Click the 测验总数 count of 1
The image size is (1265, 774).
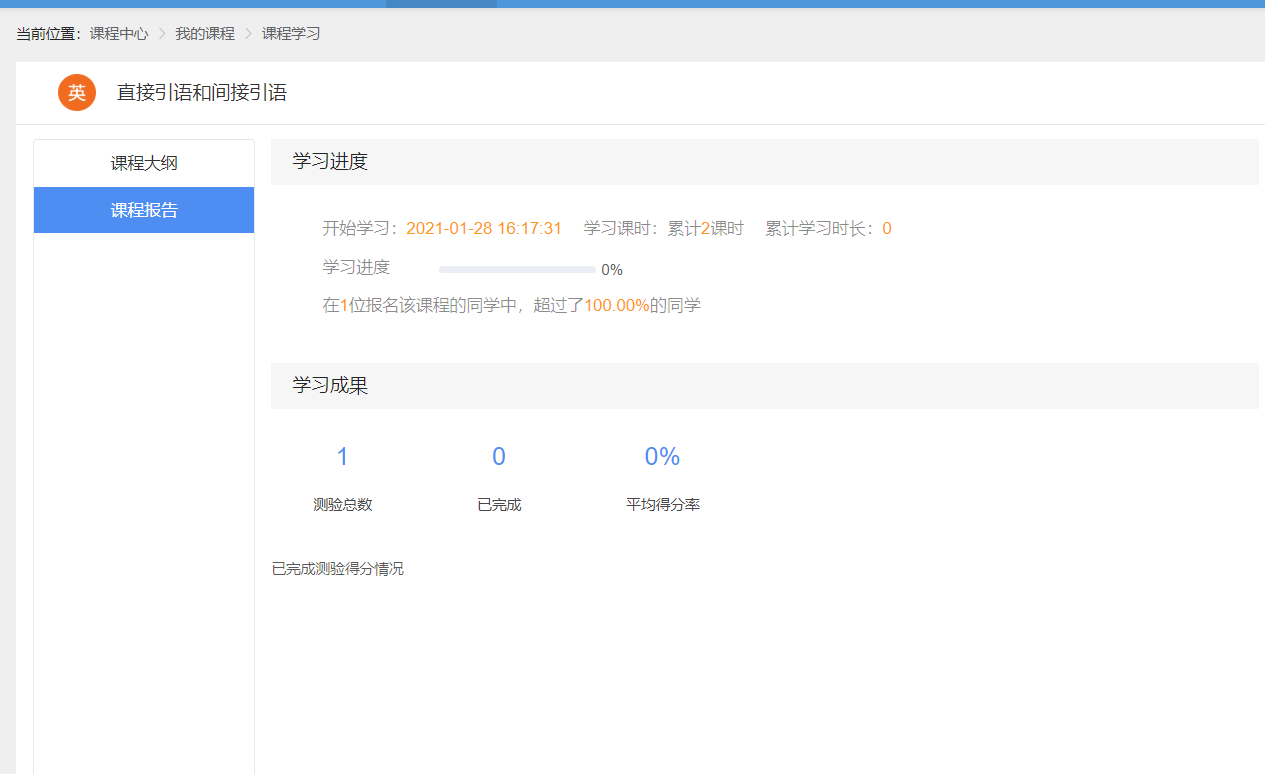342,457
